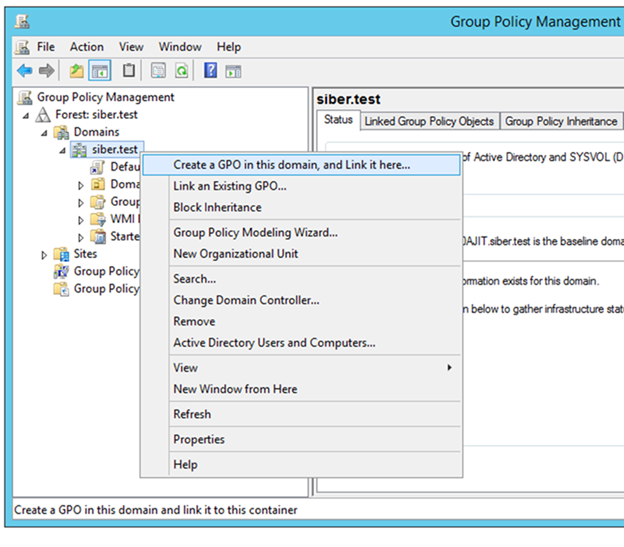624x547 pixels.
Task: Select the Sites label in tree
Action: [x=85, y=254]
